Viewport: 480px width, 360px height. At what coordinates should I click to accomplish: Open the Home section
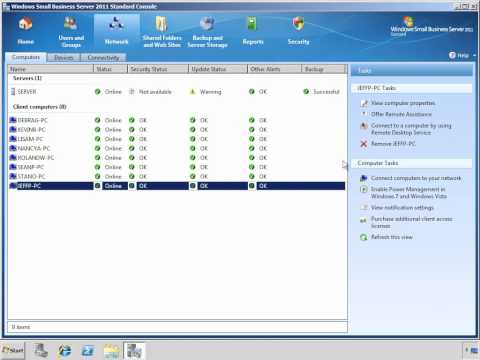pos(25,32)
